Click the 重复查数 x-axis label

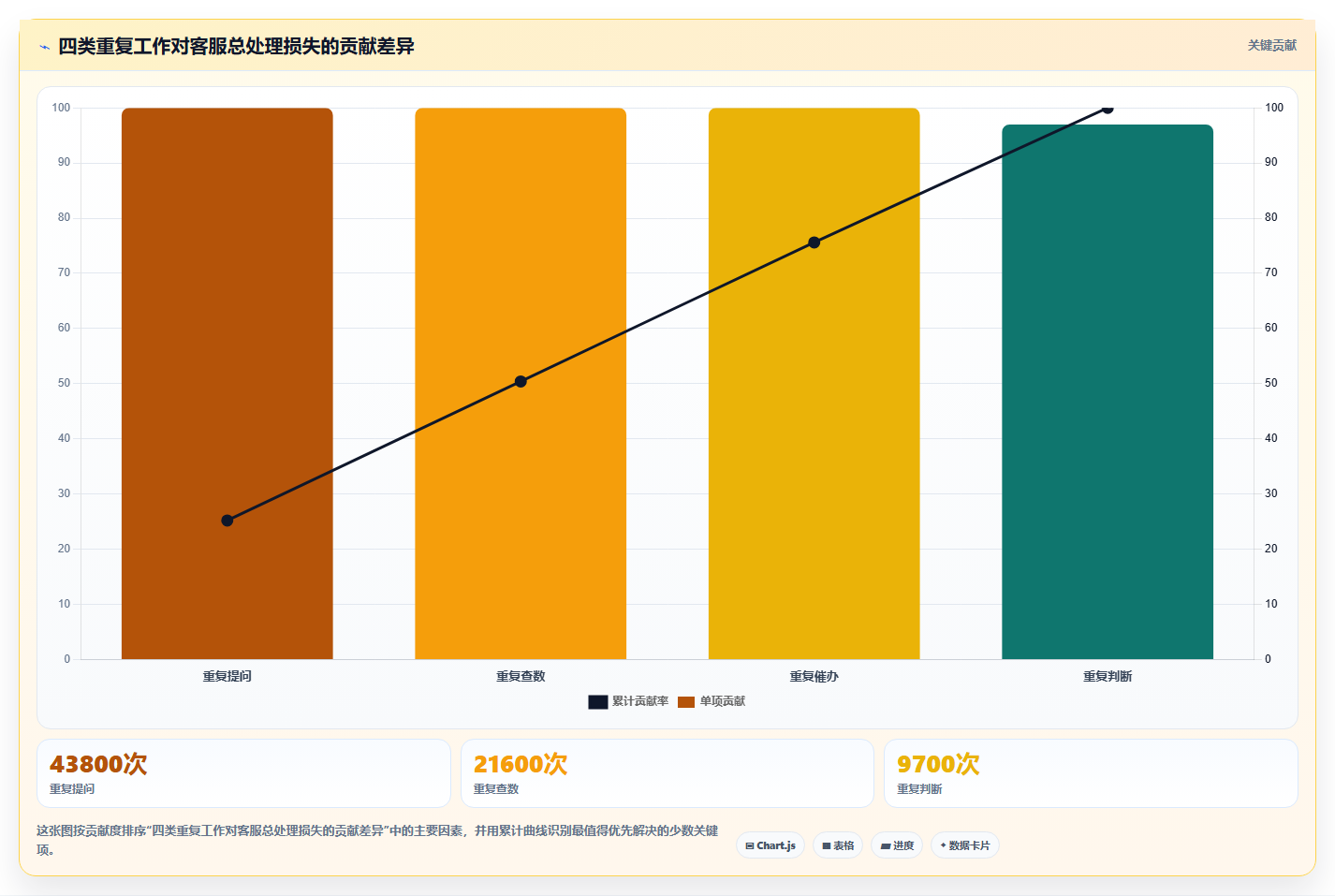coord(521,676)
